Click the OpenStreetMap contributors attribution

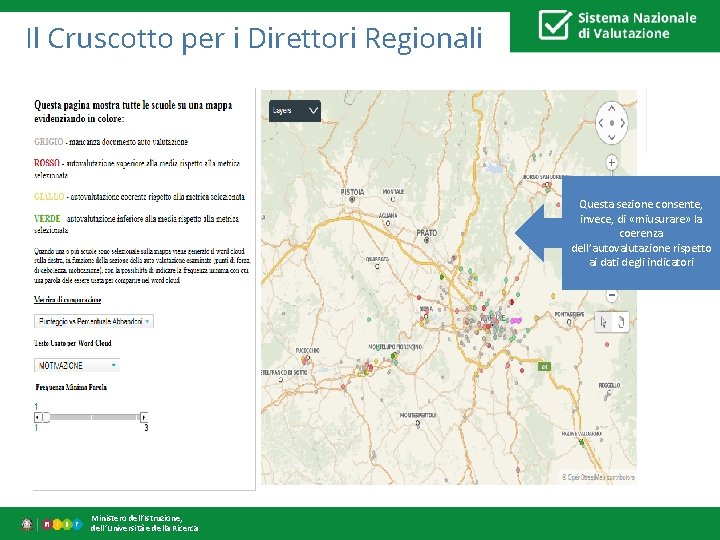coord(598,478)
